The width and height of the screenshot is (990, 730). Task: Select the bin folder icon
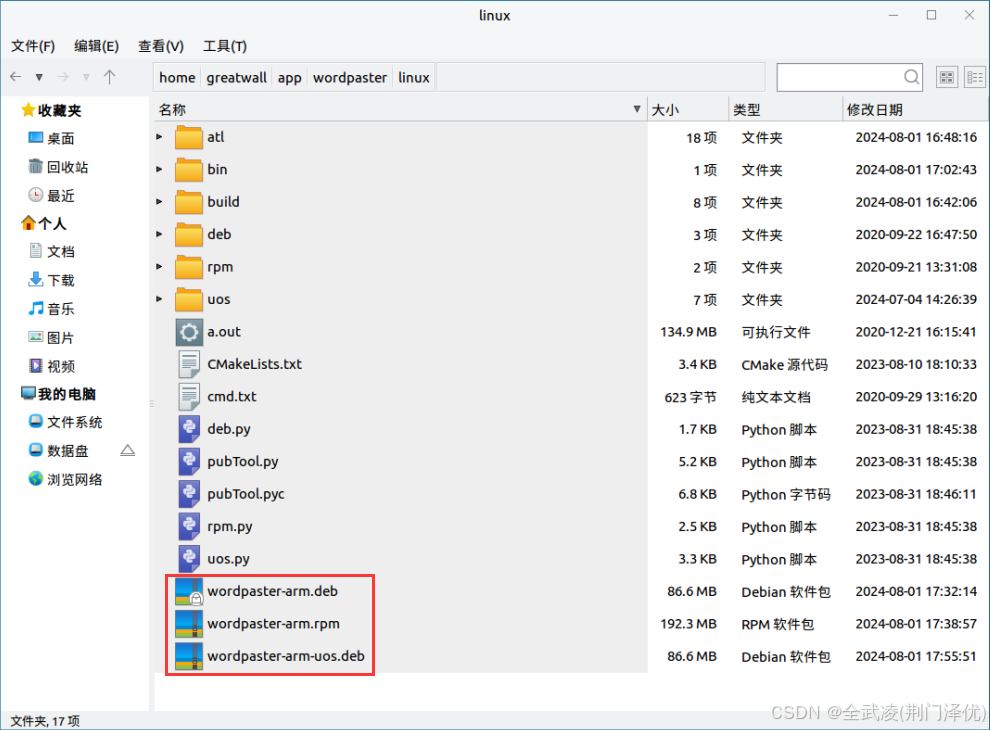tap(189, 169)
